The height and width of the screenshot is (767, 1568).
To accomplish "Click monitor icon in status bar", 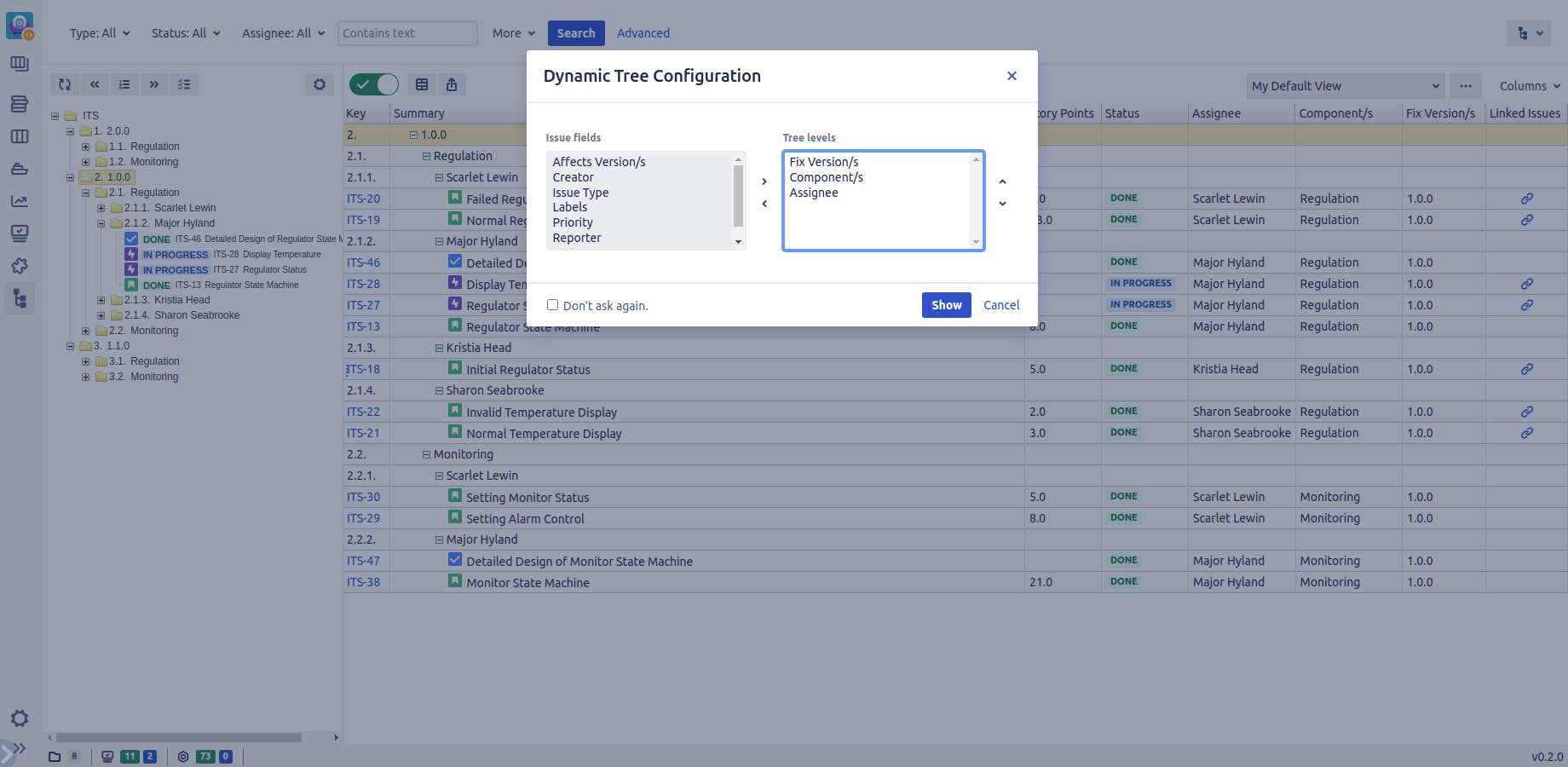I will point(107,757).
